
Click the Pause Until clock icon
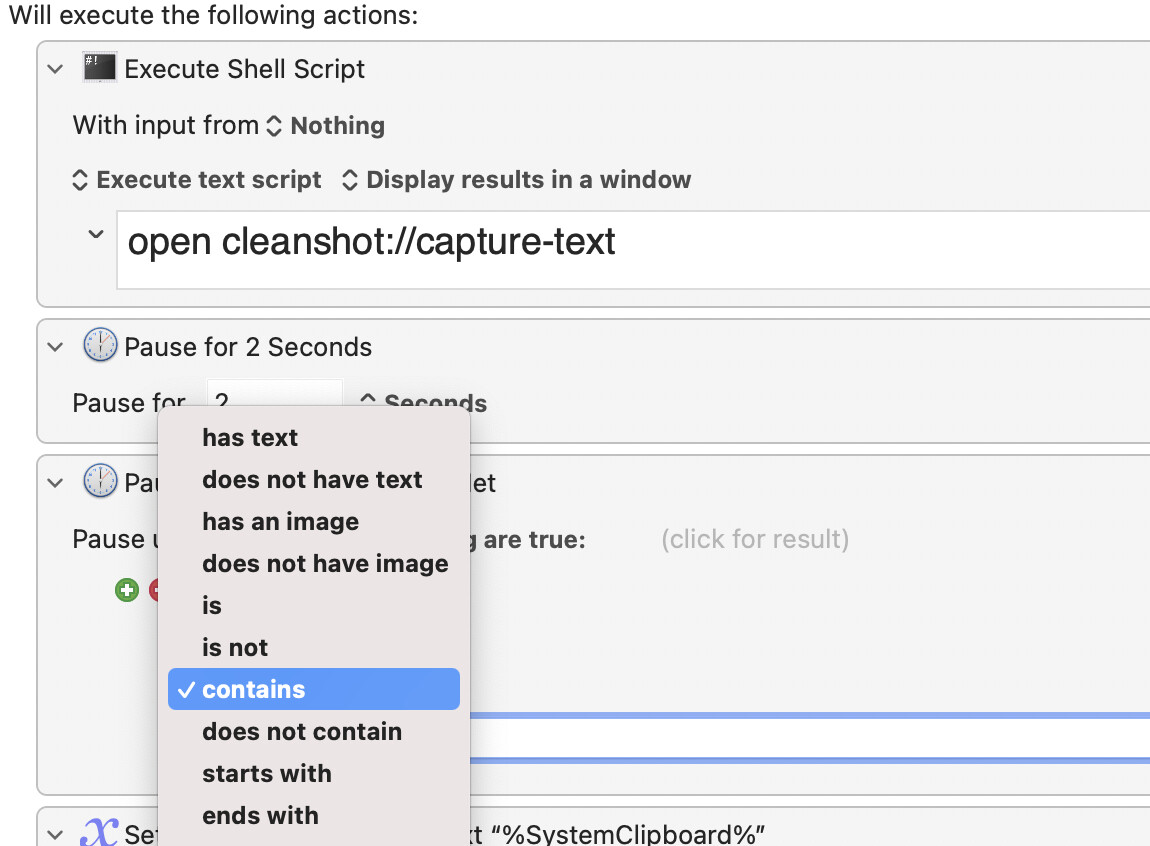click(100, 482)
